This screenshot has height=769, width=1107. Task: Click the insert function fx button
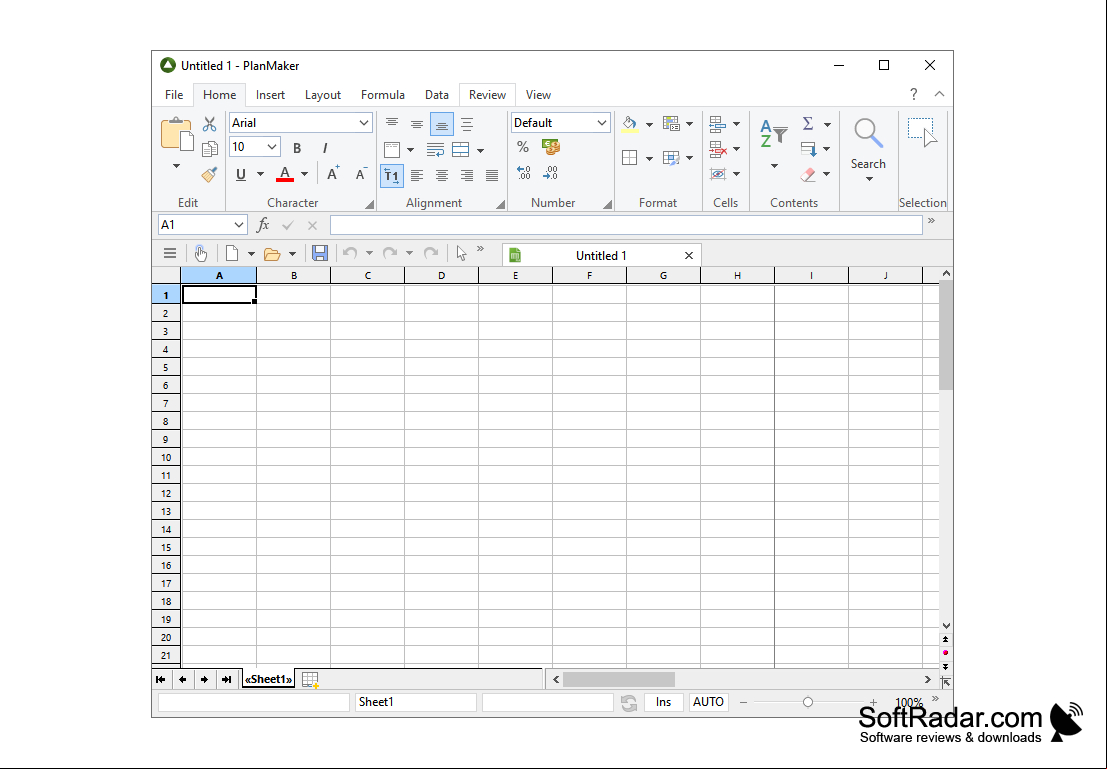263,225
